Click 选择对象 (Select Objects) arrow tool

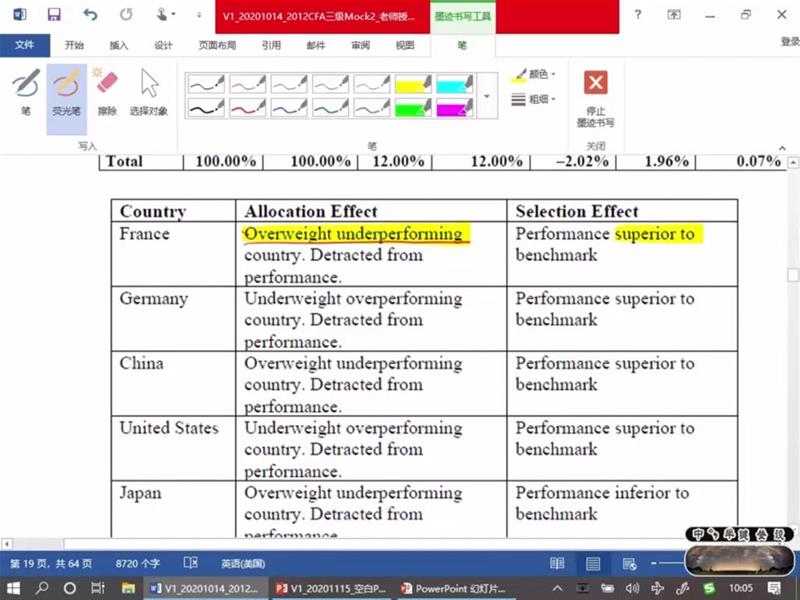click(x=148, y=91)
